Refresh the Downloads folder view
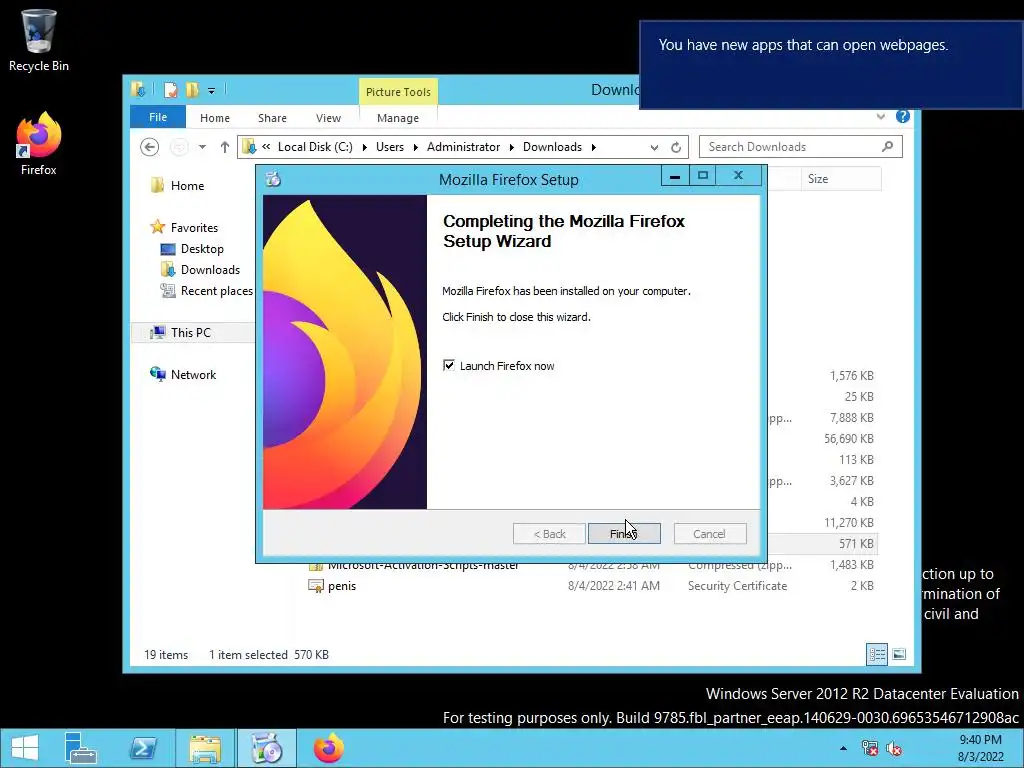 coord(676,147)
